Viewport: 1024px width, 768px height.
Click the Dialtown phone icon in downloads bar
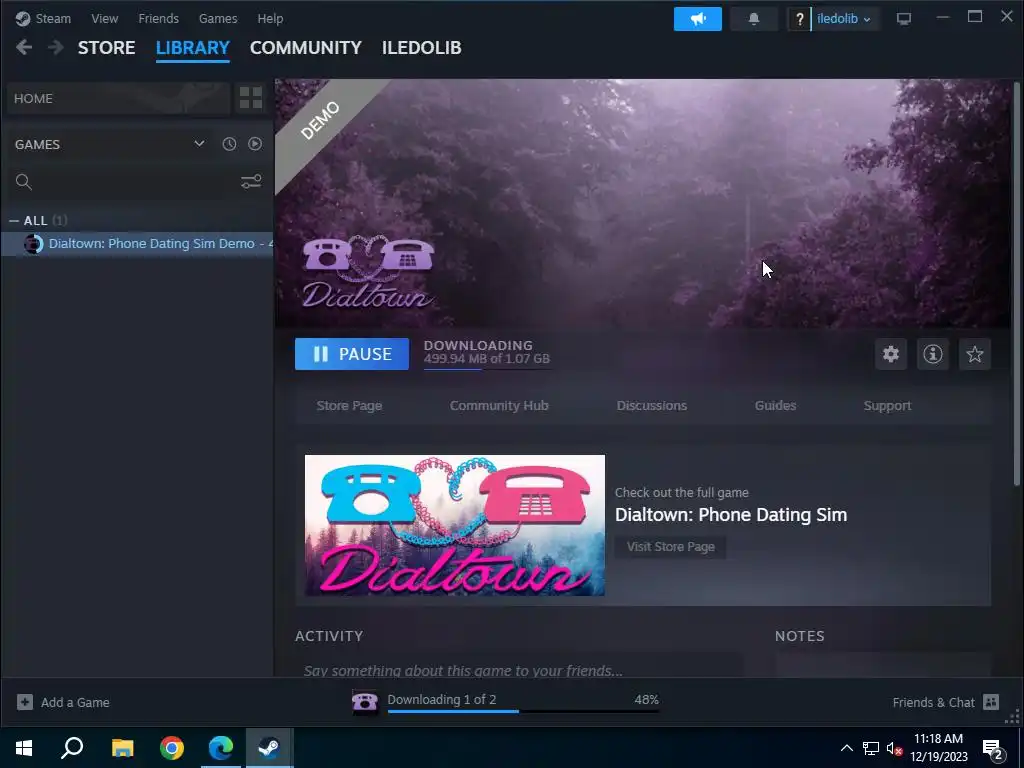[x=364, y=702]
